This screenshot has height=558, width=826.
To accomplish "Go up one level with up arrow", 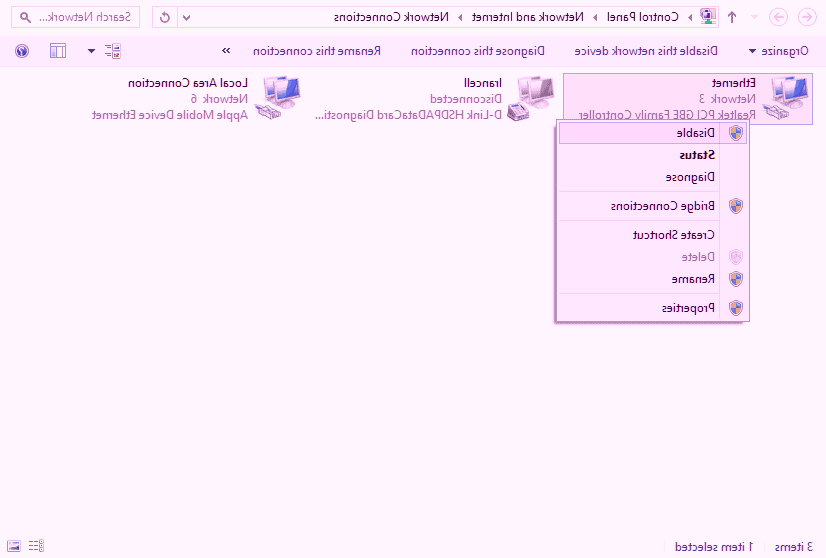I will [732, 17].
